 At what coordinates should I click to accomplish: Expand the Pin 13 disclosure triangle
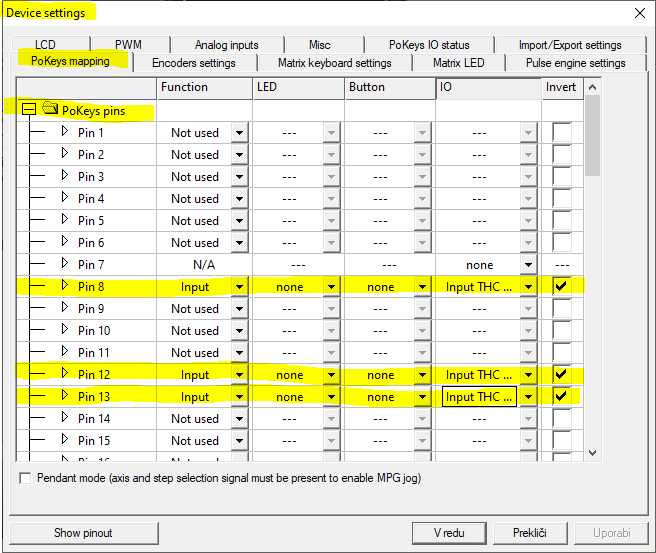tap(64, 395)
